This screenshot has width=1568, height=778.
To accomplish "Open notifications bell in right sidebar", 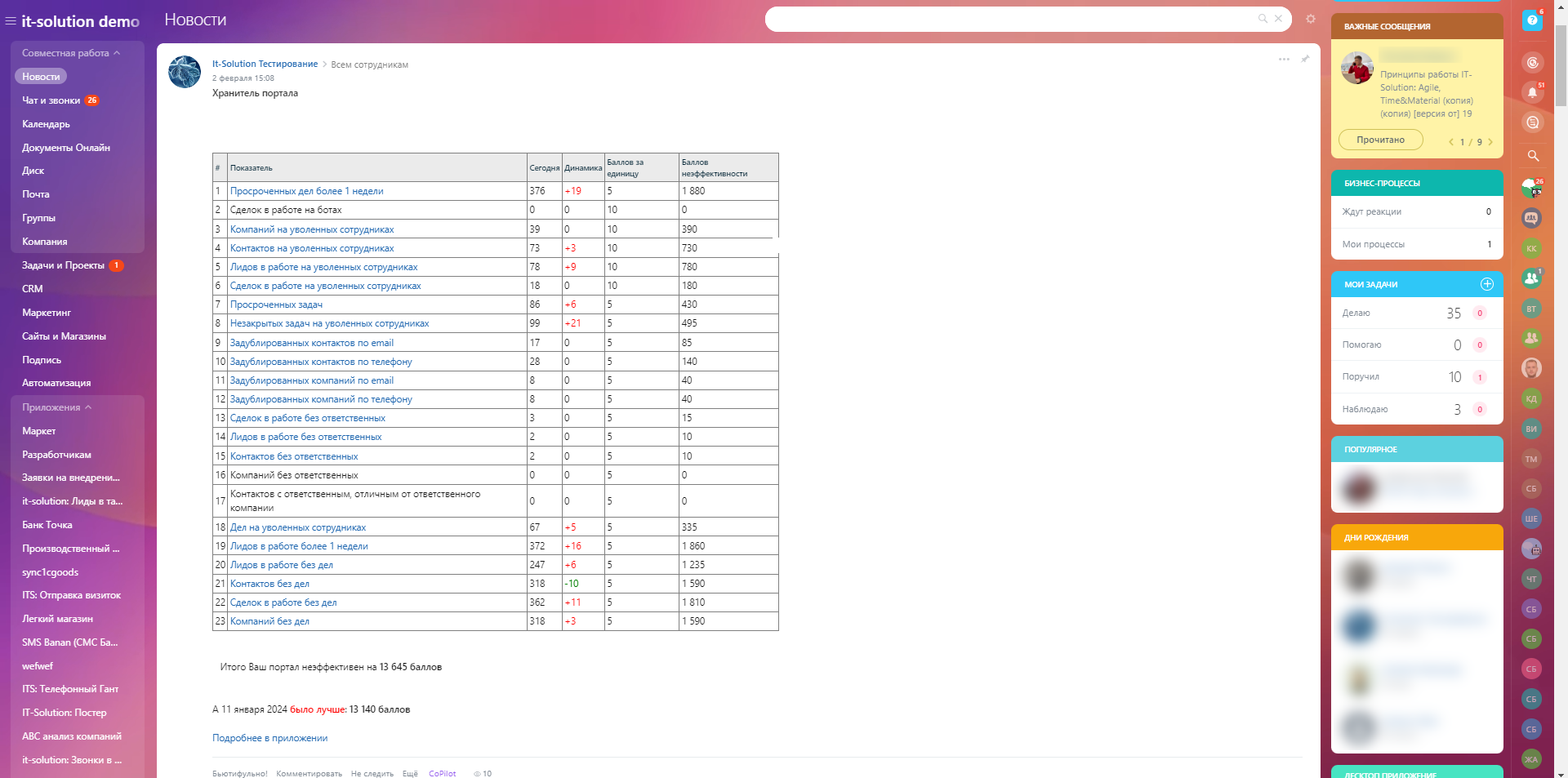I will coord(1532,92).
